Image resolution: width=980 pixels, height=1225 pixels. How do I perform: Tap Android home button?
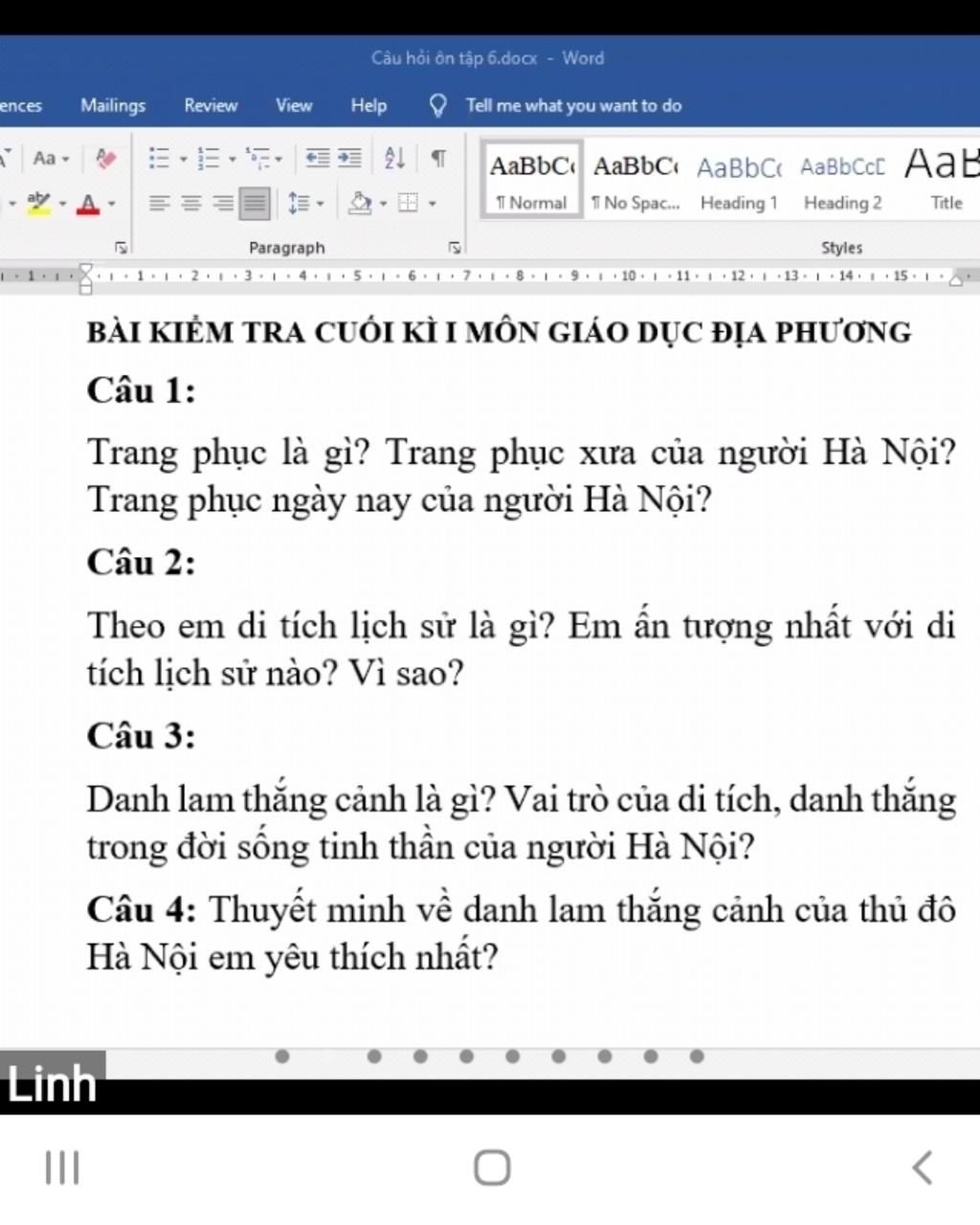pos(492,1168)
